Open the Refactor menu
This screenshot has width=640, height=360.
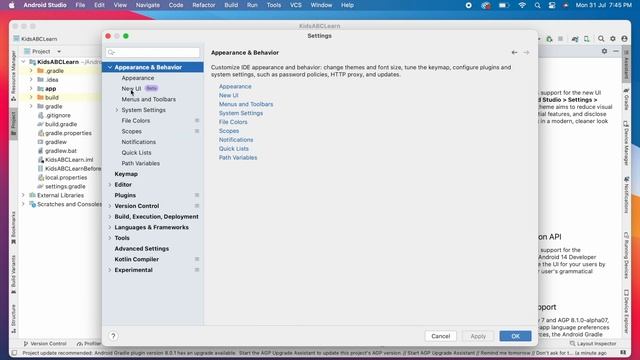[x=204, y=5]
